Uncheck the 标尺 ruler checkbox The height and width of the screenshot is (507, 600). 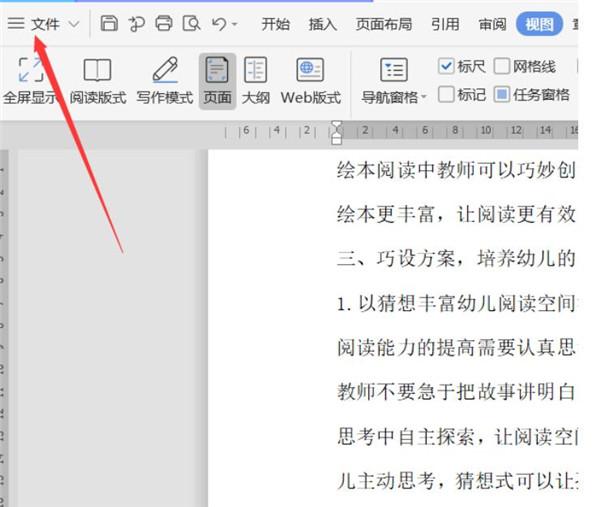446,66
